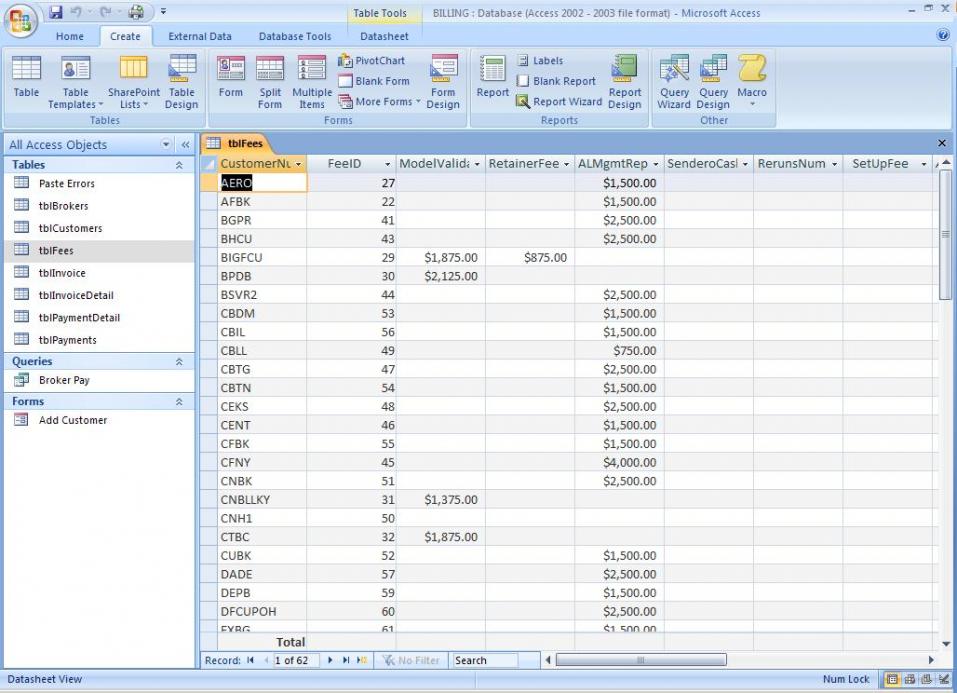The width and height of the screenshot is (957, 693).
Task: Switch to Design View icon in status bar
Action: (x=944, y=679)
